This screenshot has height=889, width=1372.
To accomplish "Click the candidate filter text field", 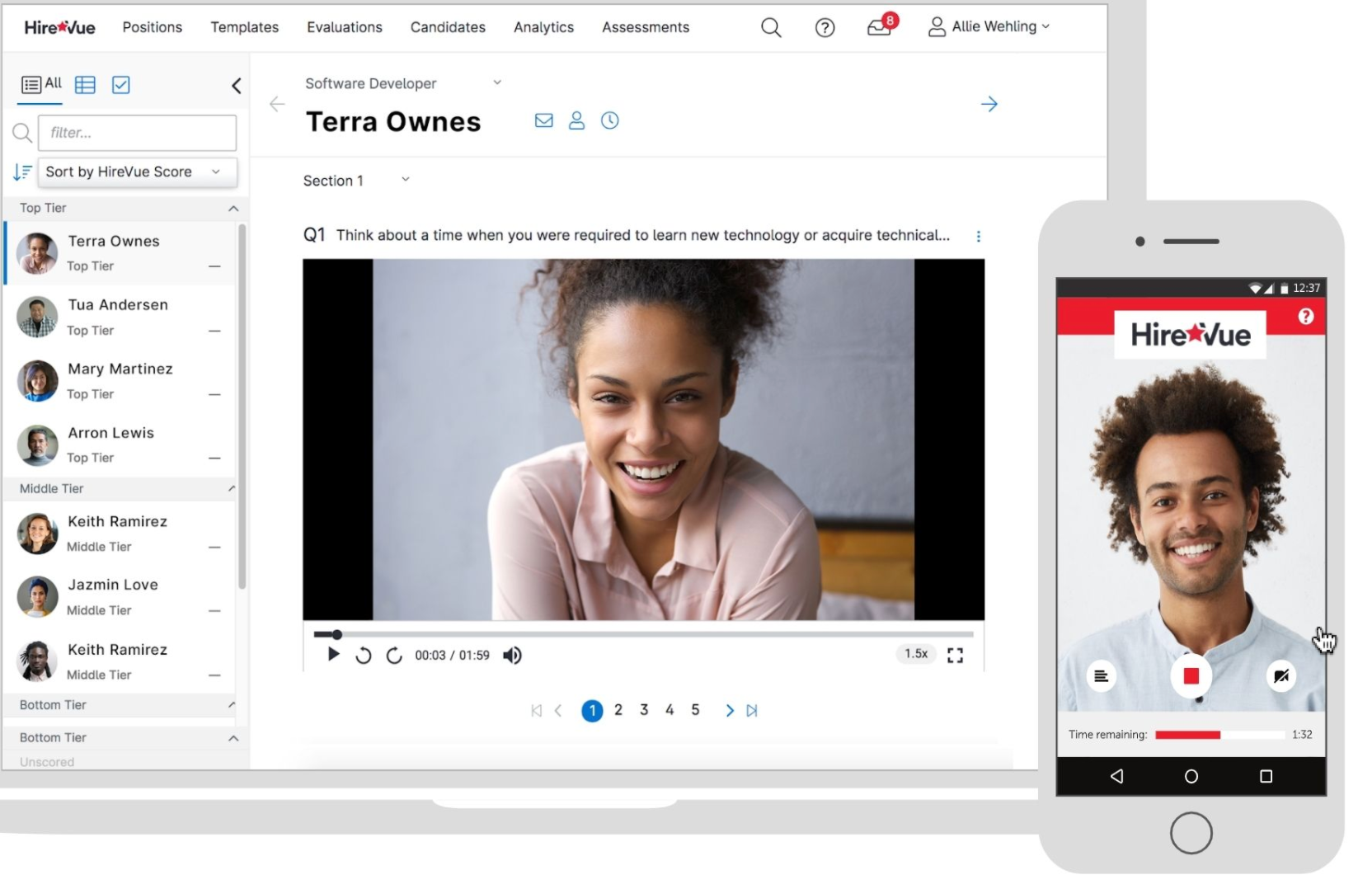I will [137, 133].
